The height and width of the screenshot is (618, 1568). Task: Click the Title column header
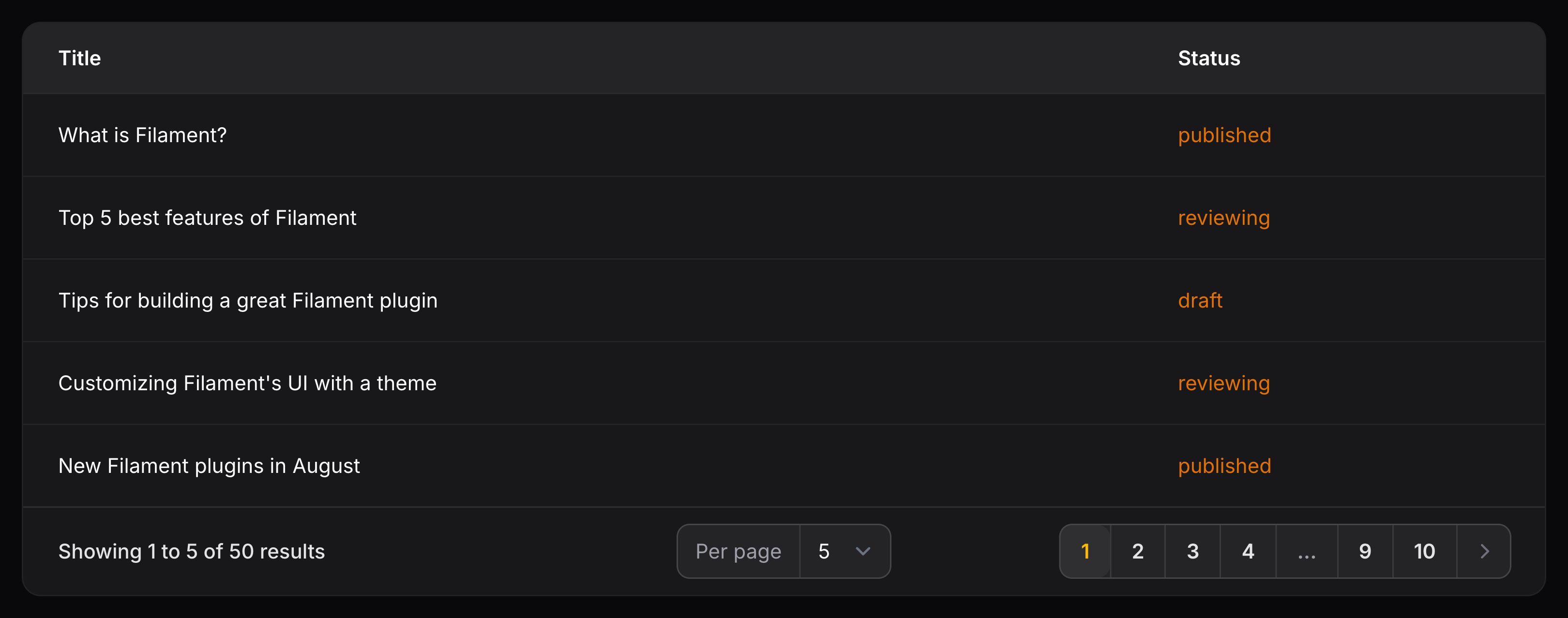80,59
